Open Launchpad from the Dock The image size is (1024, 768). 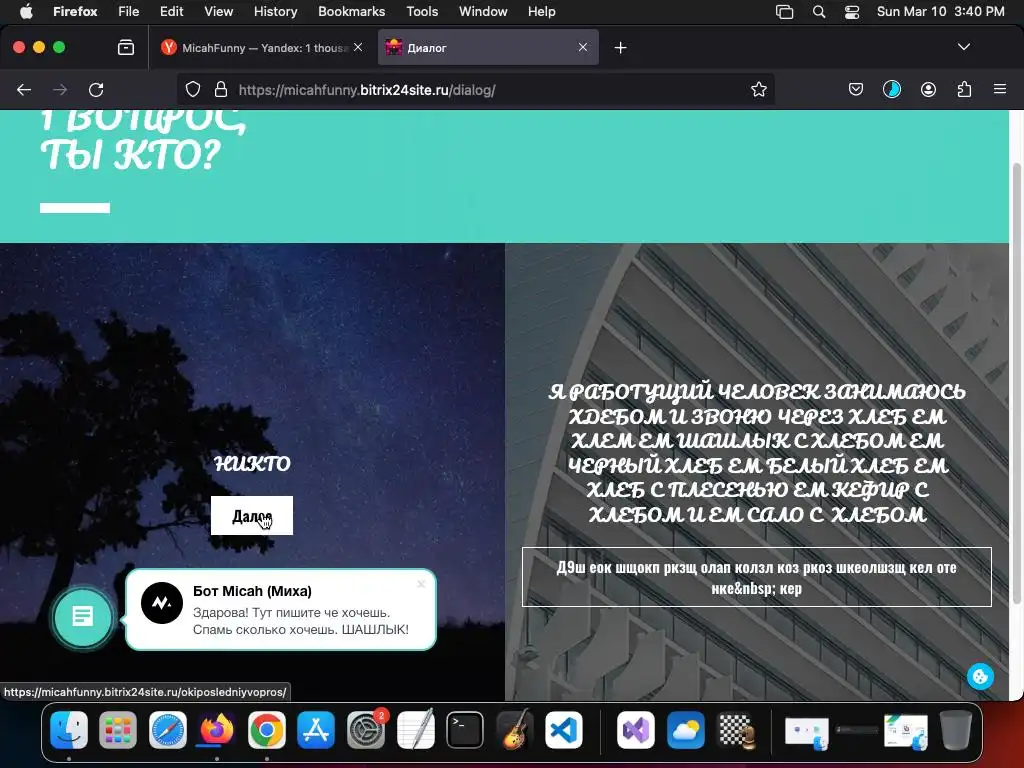pyautogui.click(x=118, y=729)
